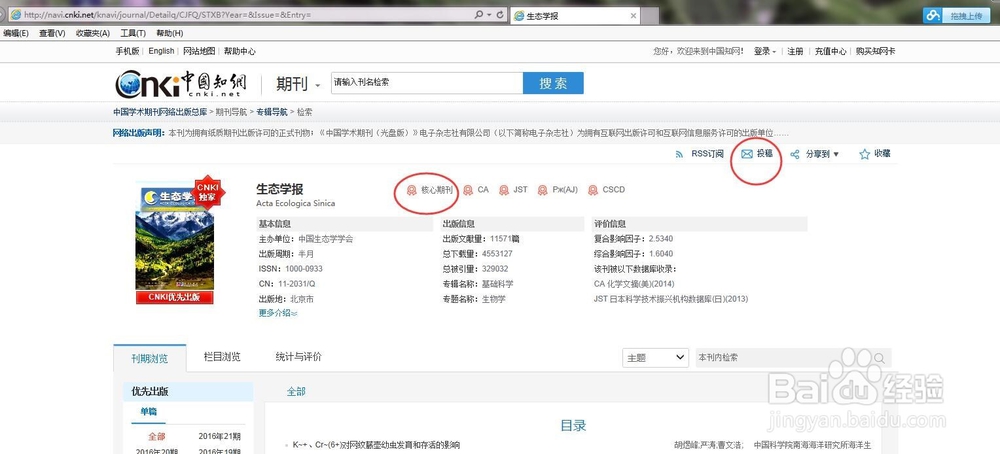This screenshot has width=1000, height=454.
Task: Click the 专辑导航 breadcrumb link
Action: pos(272,112)
